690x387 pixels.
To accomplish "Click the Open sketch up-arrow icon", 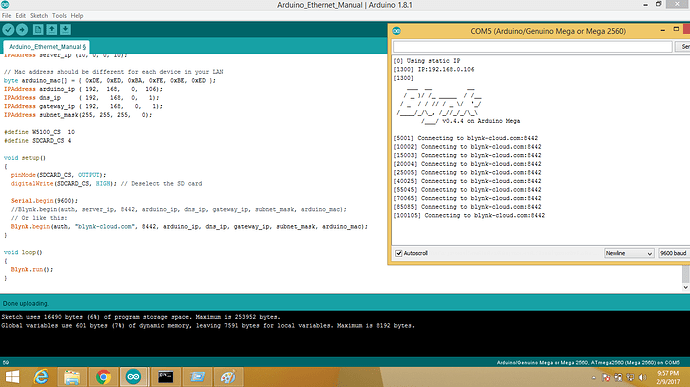I will pyautogui.click(x=51, y=29).
